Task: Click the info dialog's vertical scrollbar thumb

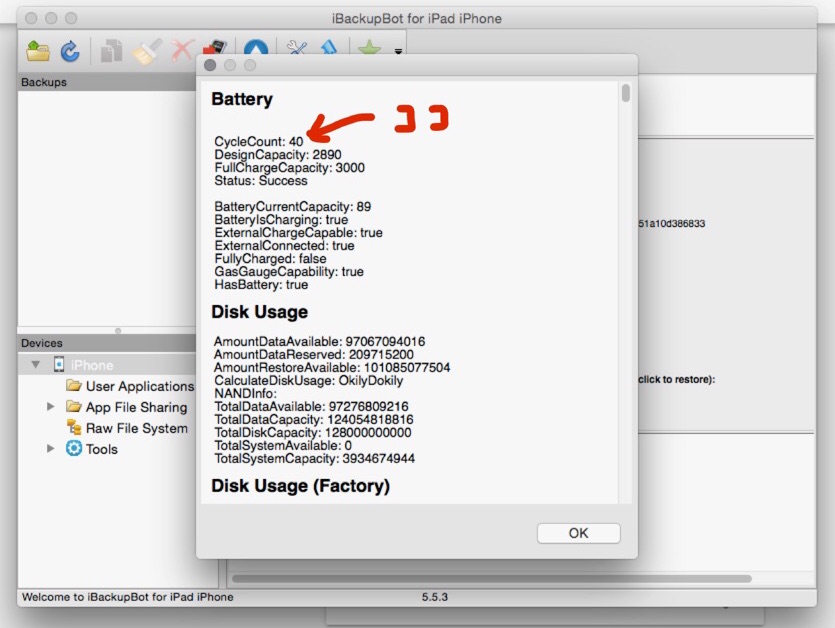Action: tap(626, 93)
